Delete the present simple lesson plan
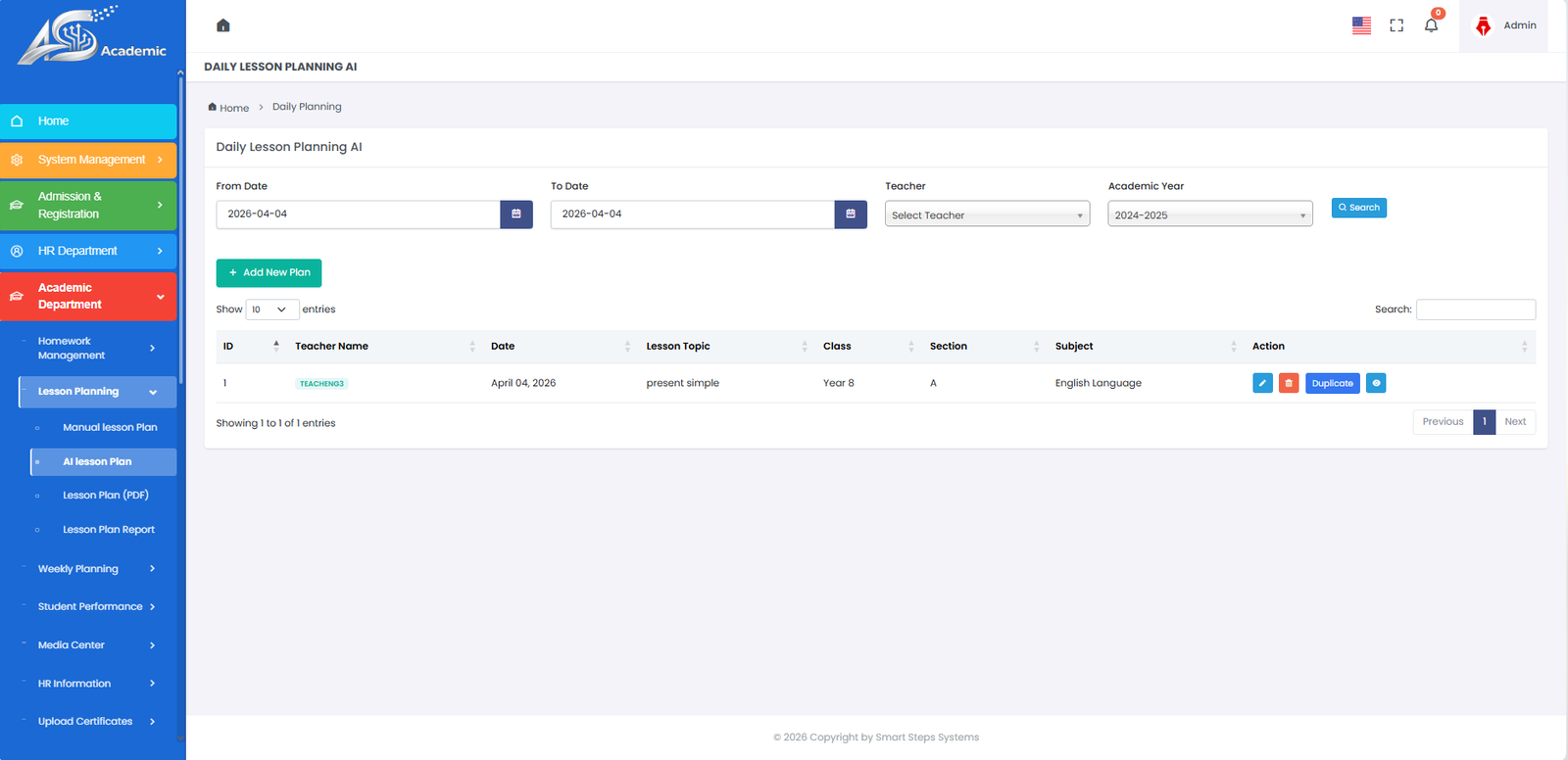This screenshot has width=1568, height=760. pos(1289,383)
